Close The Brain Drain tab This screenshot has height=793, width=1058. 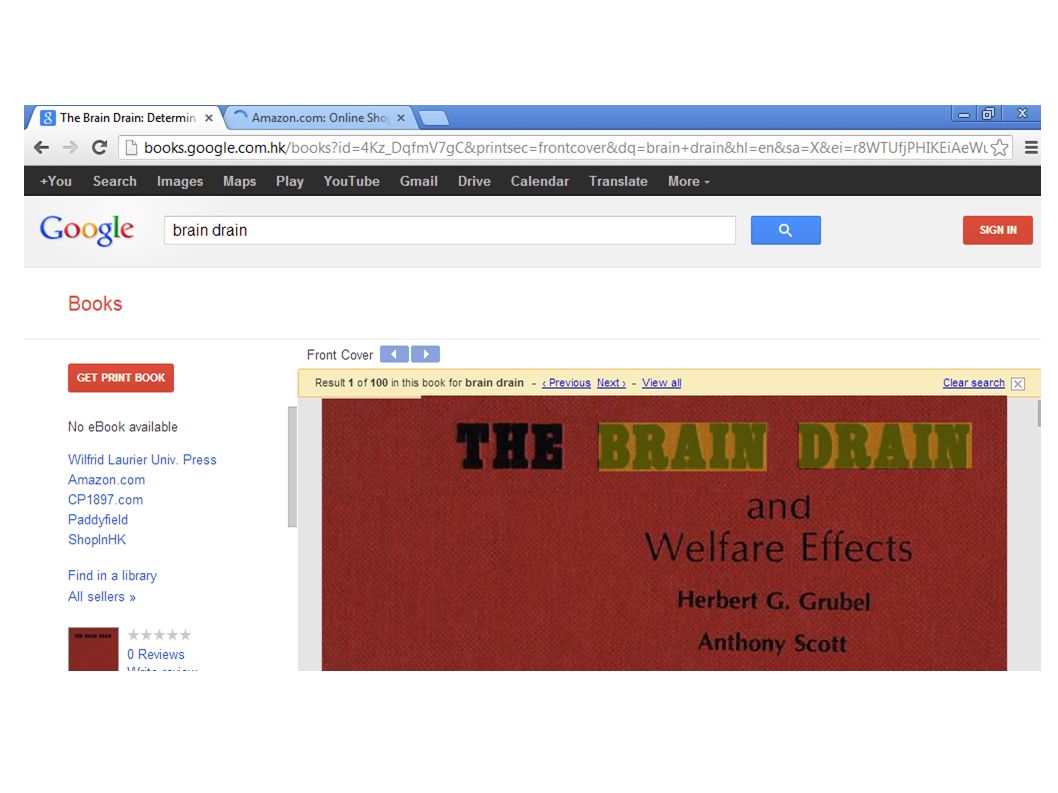209,118
